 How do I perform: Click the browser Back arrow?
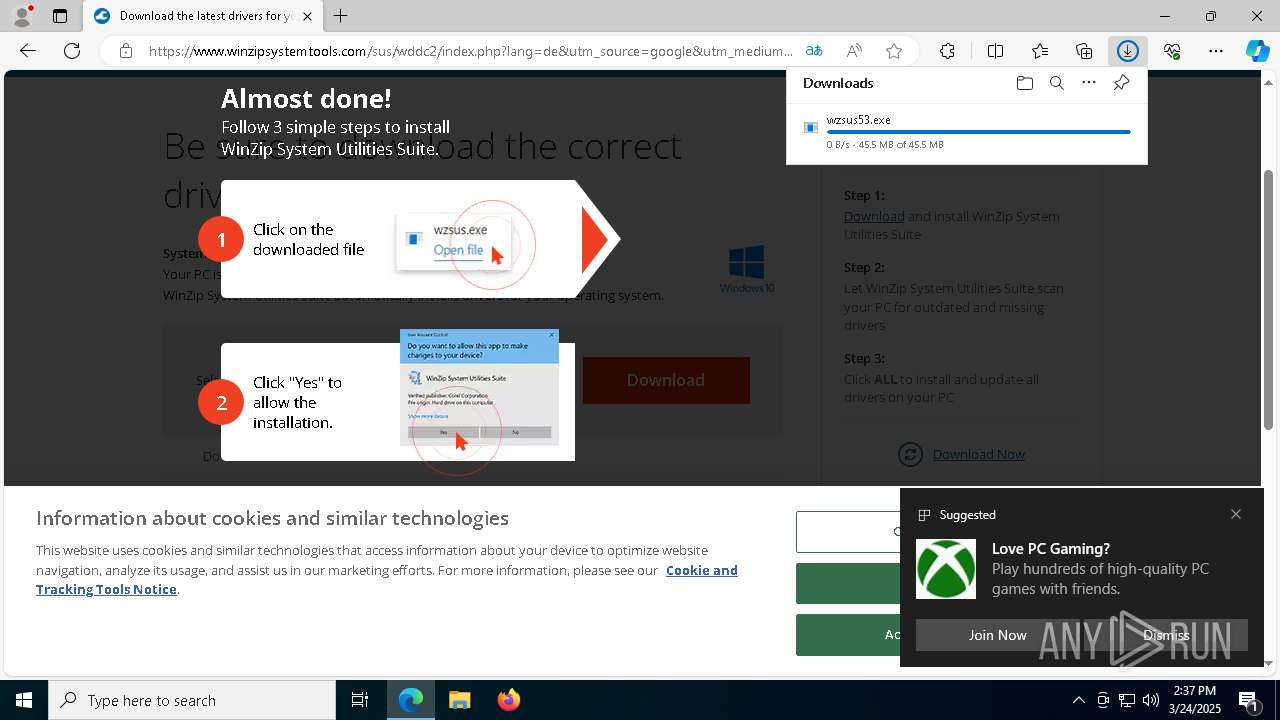[28, 51]
